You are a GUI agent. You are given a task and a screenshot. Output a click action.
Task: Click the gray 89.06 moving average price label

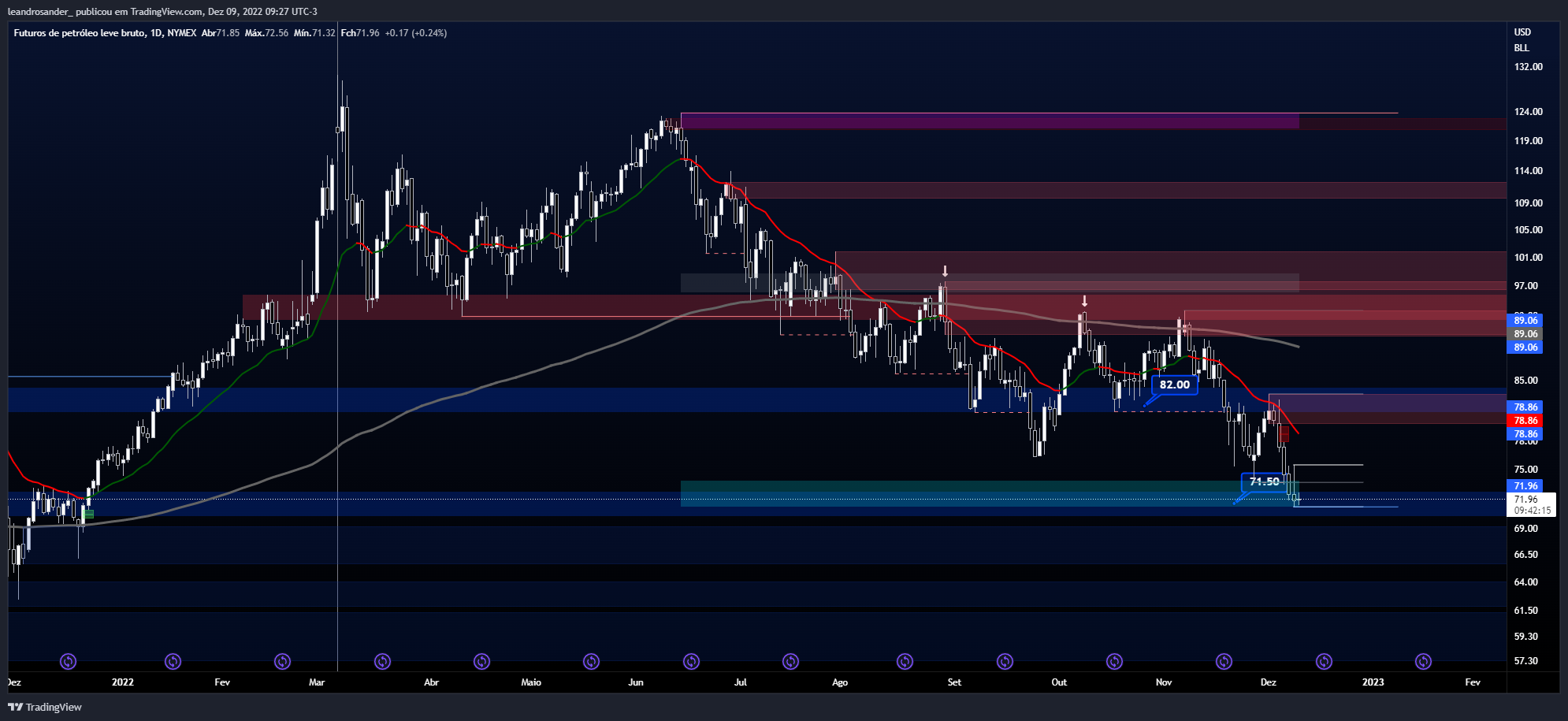pos(1525,334)
